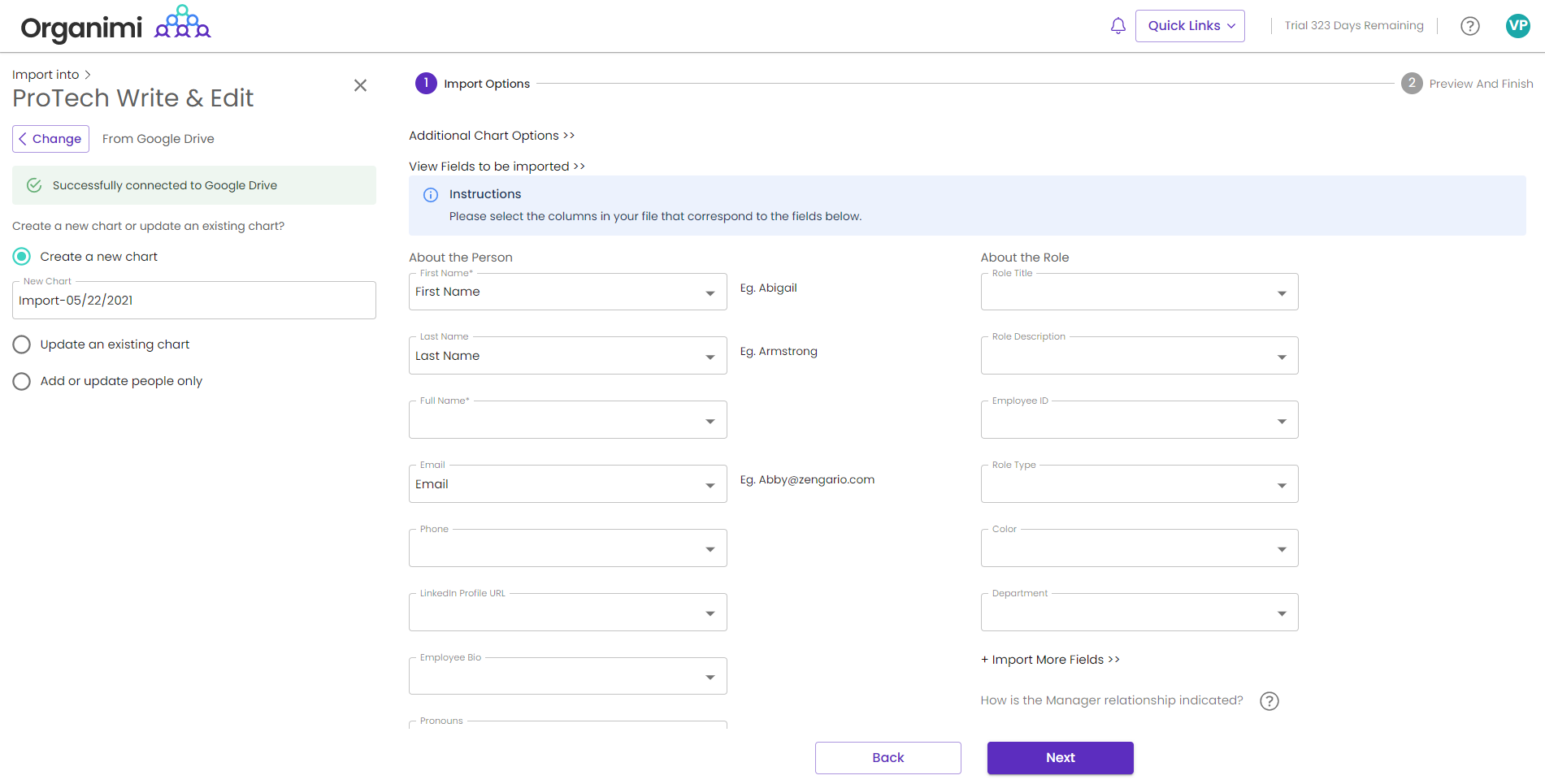Click the New Chart name input field

[x=193, y=301]
